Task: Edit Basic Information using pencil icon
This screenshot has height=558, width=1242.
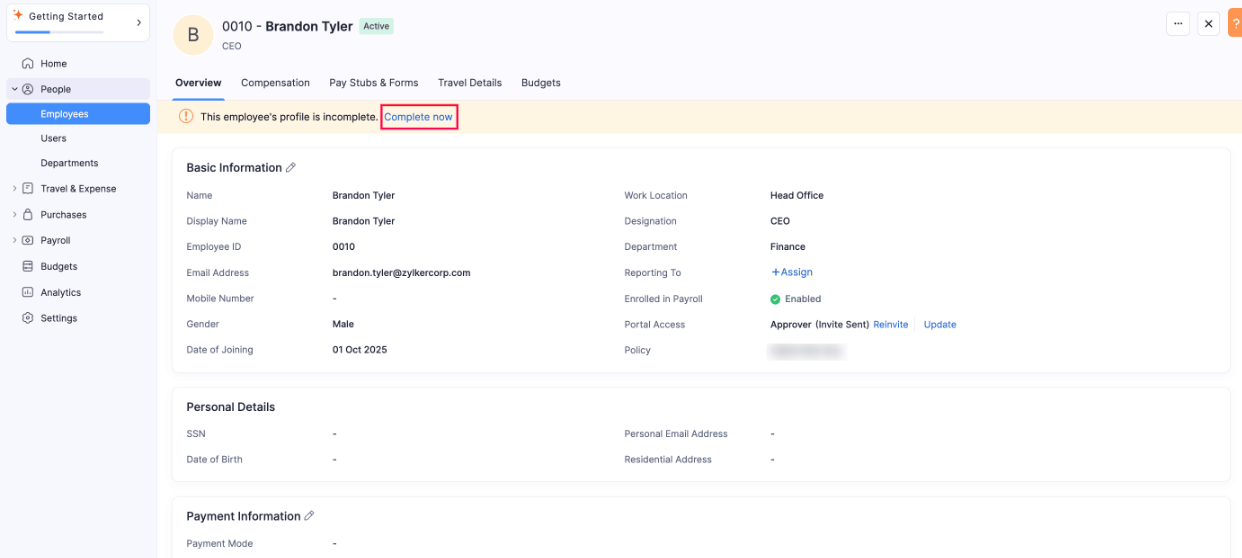Action: (291, 168)
